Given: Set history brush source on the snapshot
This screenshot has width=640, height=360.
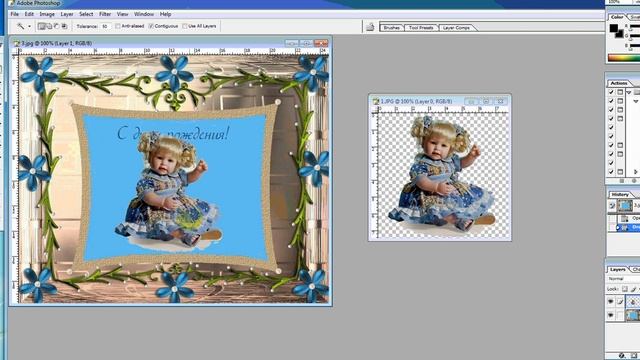Looking at the screenshot, I should 612,206.
